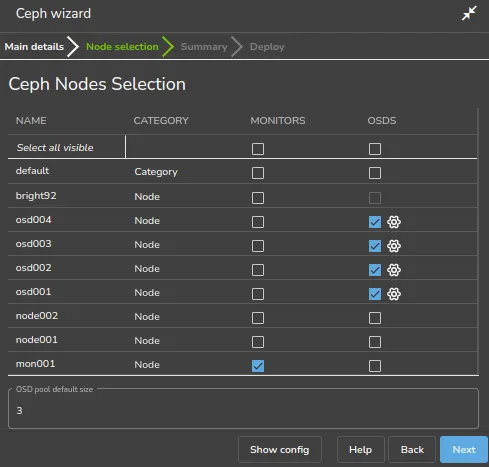Tick Monitors checkbox for osd001
Image resolution: width=489 pixels, height=467 pixels.
[258, 294]
